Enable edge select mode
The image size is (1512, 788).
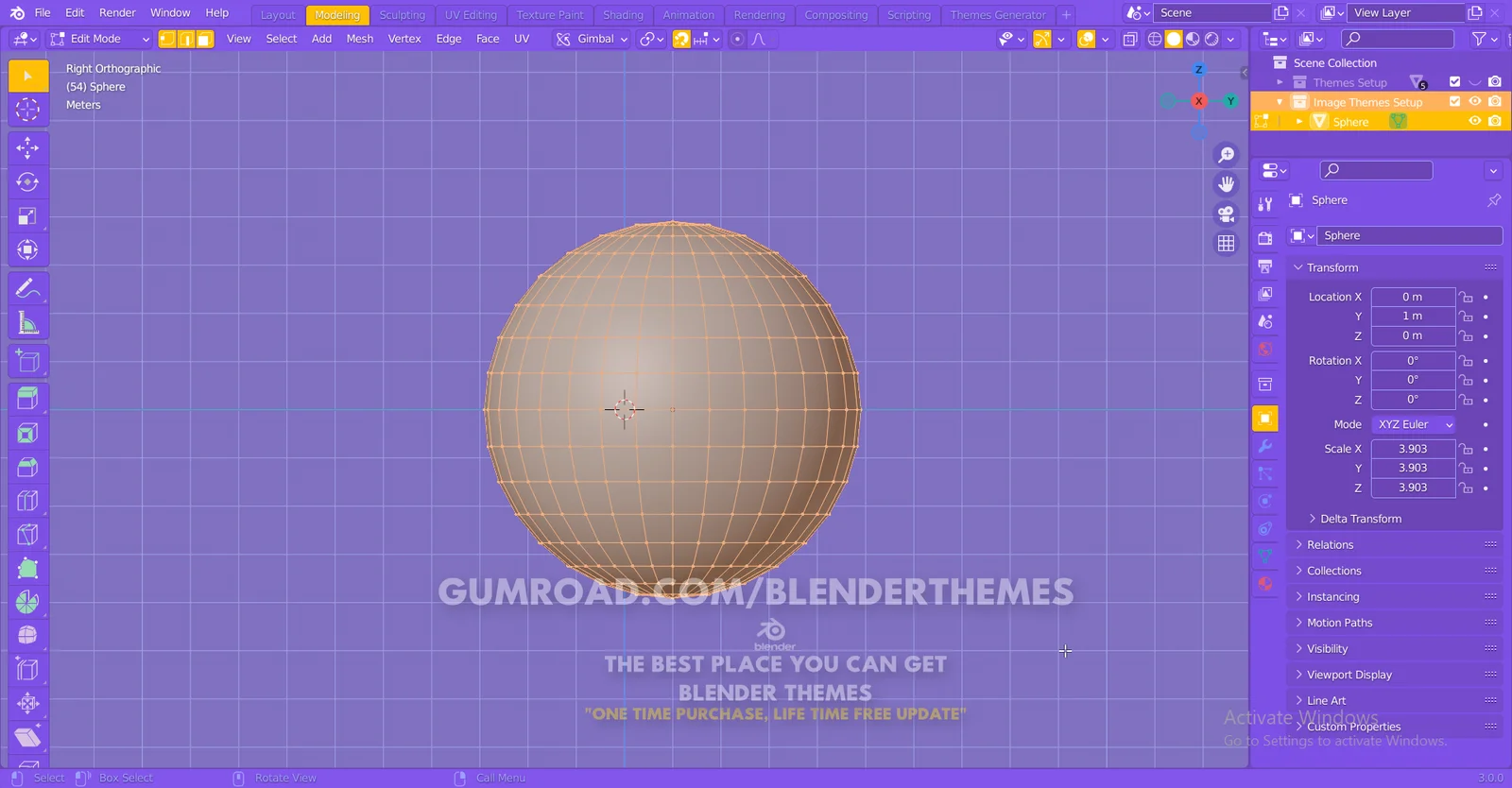click(186, 39)
